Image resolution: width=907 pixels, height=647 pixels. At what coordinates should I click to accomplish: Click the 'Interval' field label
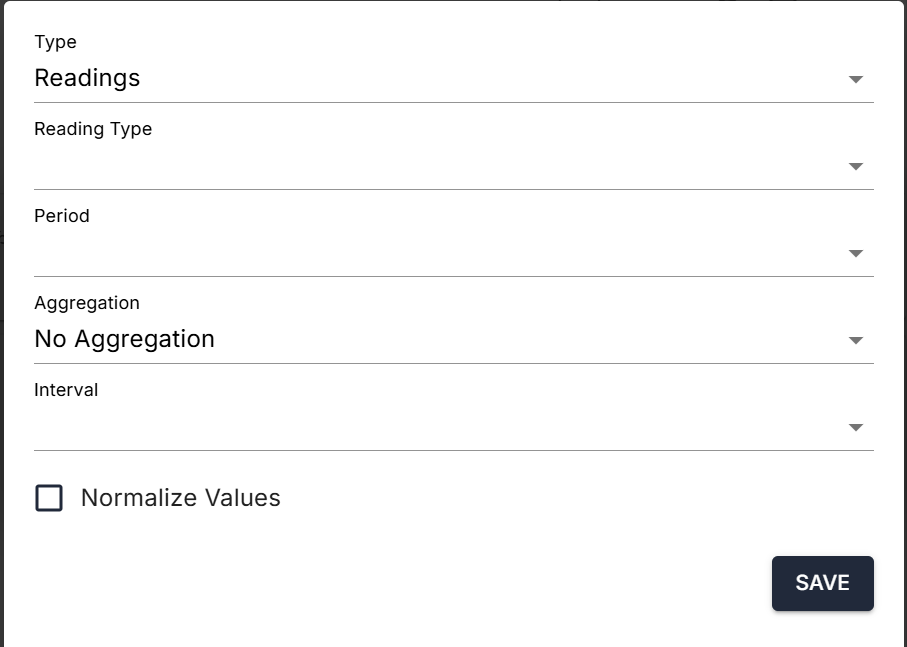pos(66,390)
